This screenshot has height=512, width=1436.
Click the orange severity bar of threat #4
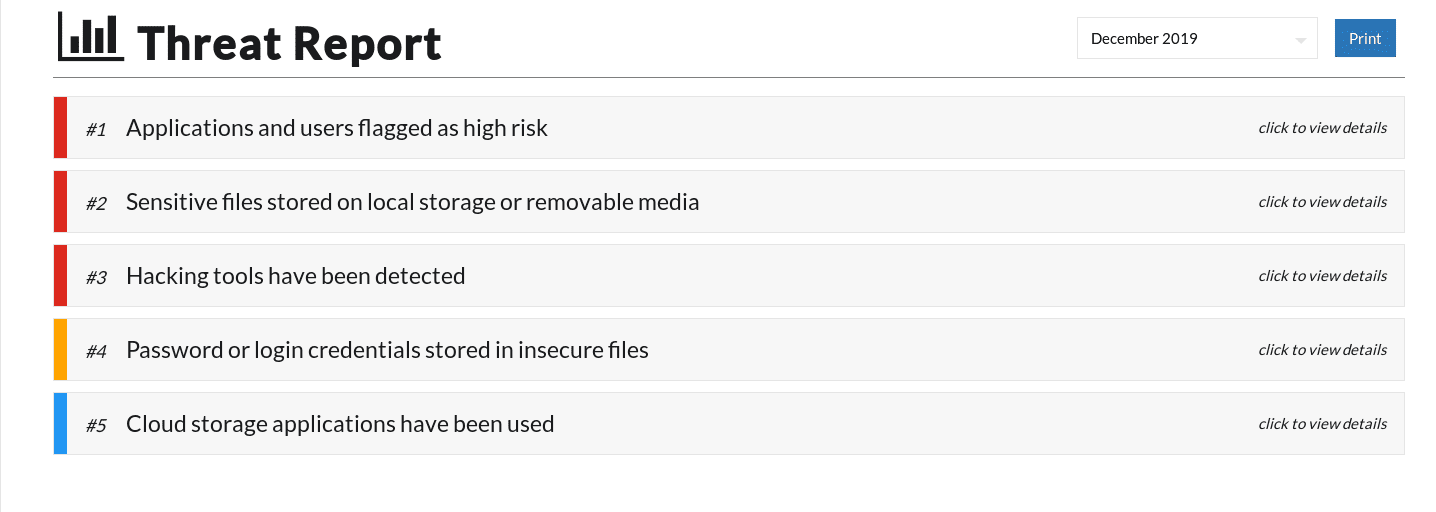click(x=60, y=350)
